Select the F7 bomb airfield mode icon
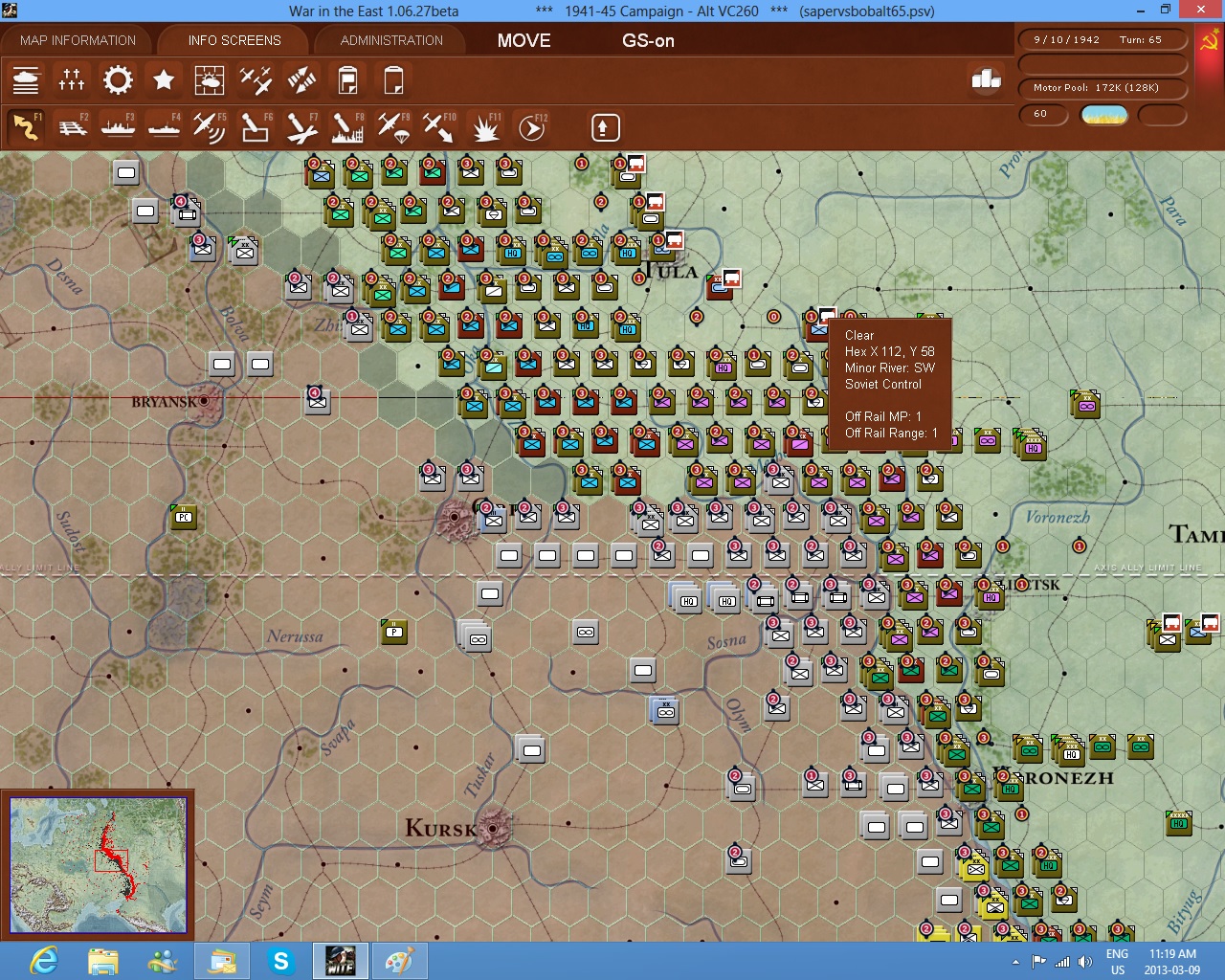 point(301,126)
